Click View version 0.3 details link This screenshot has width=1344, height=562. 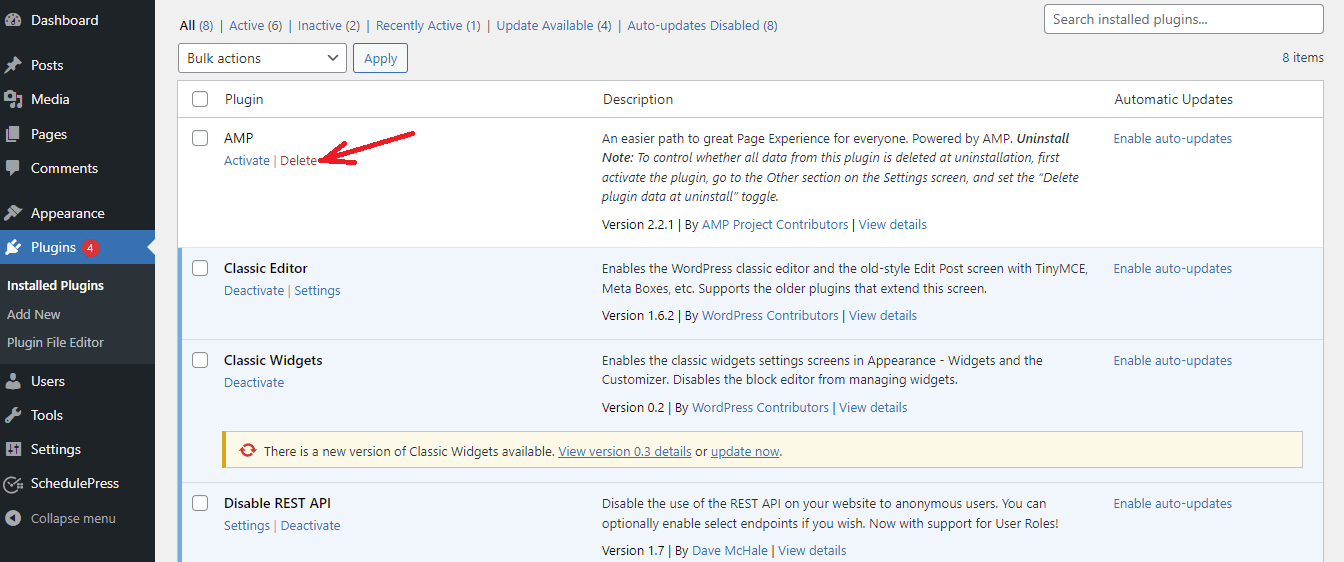click(x=625, y=451)
